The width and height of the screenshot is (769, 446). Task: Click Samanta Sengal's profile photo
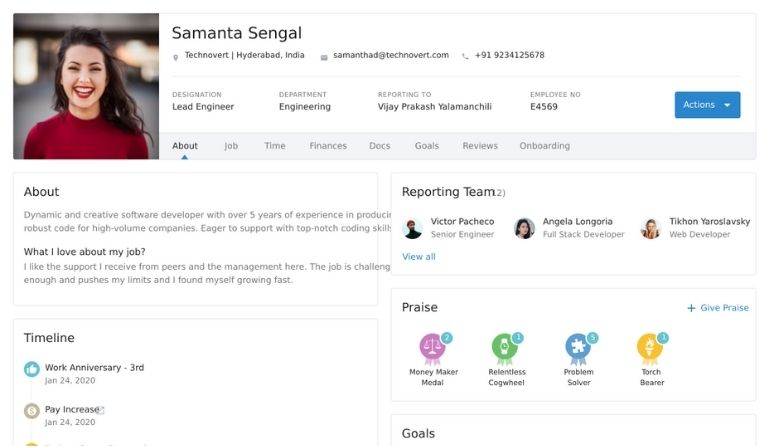pos(86,86)
